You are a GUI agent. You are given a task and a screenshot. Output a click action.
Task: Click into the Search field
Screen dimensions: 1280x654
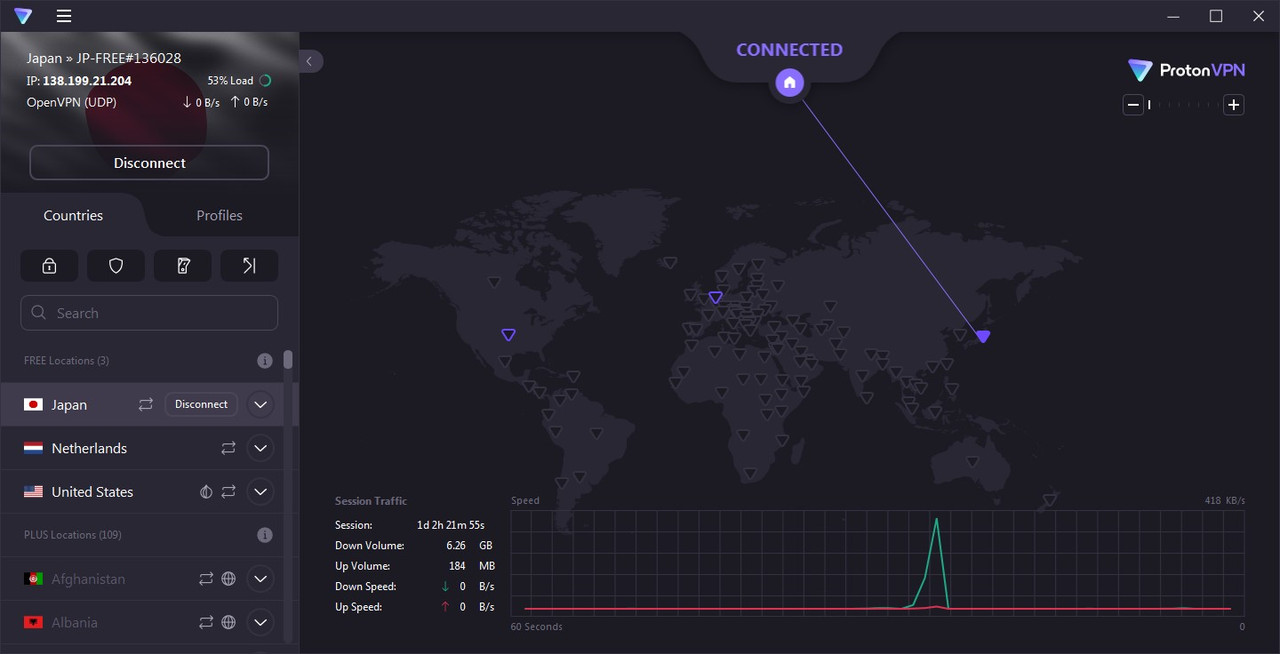tap(149, 313)
